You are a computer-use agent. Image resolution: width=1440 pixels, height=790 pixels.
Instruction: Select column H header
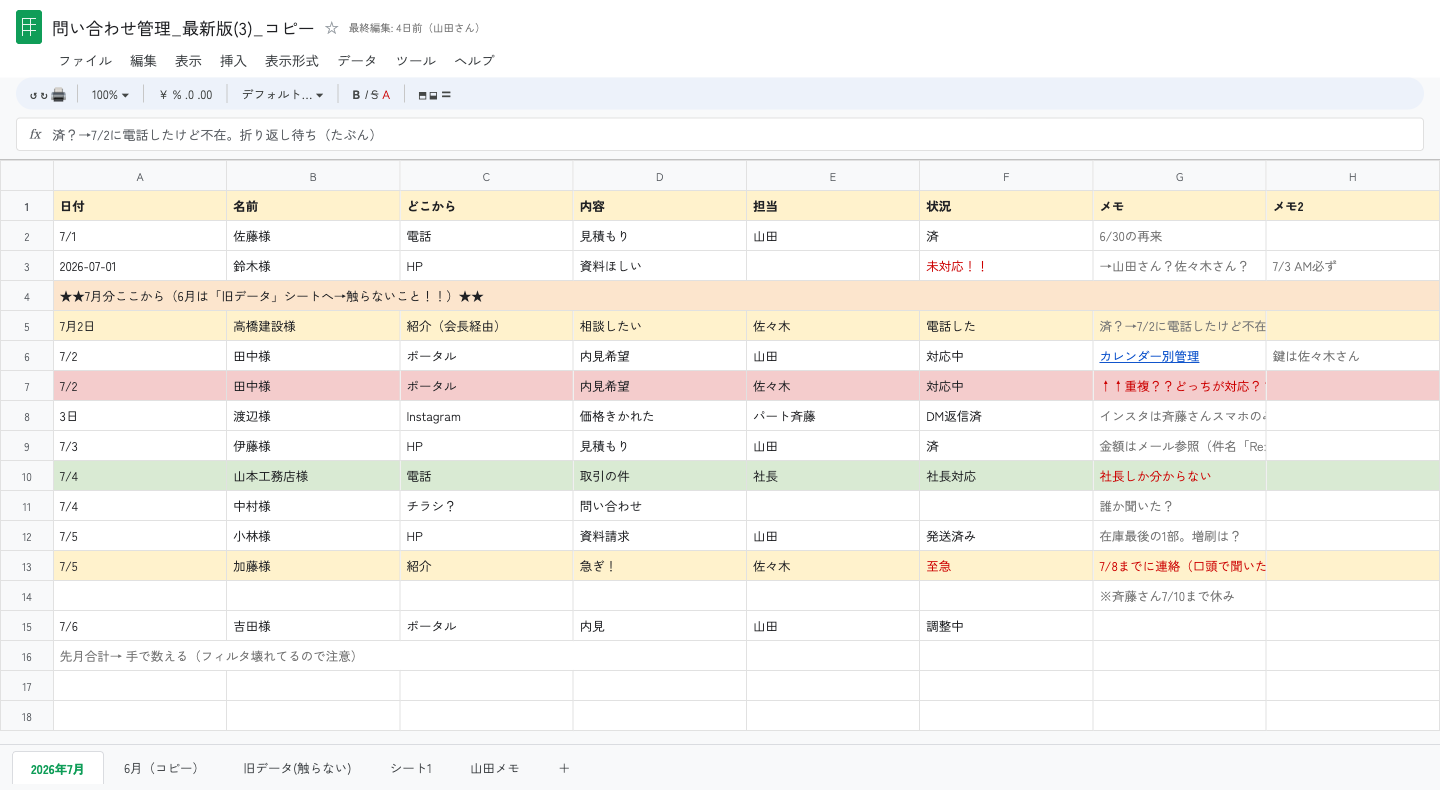point(1353,176)
